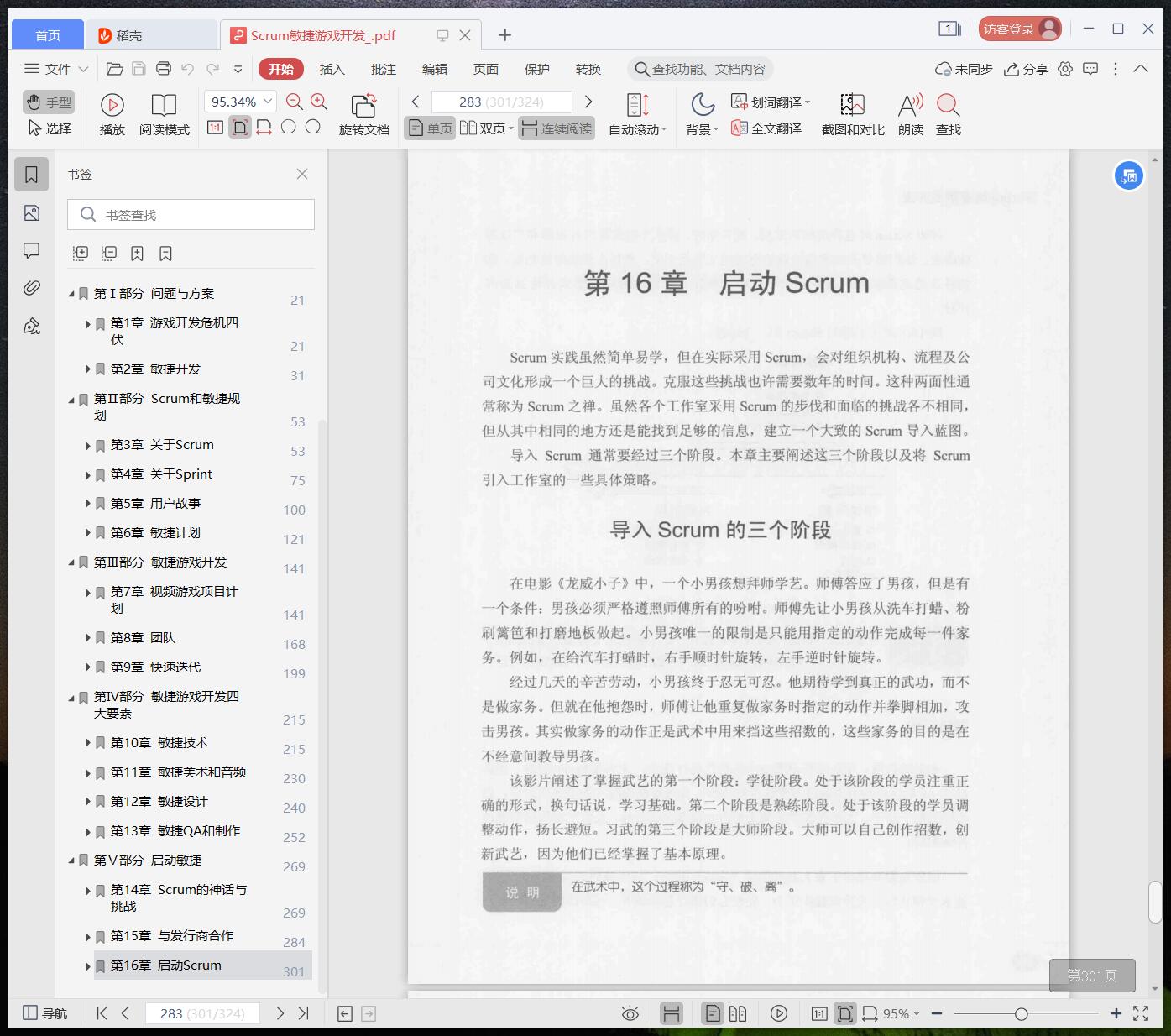
Task: Open the 保护 ribbon tab
Action: tap(537, 69)
